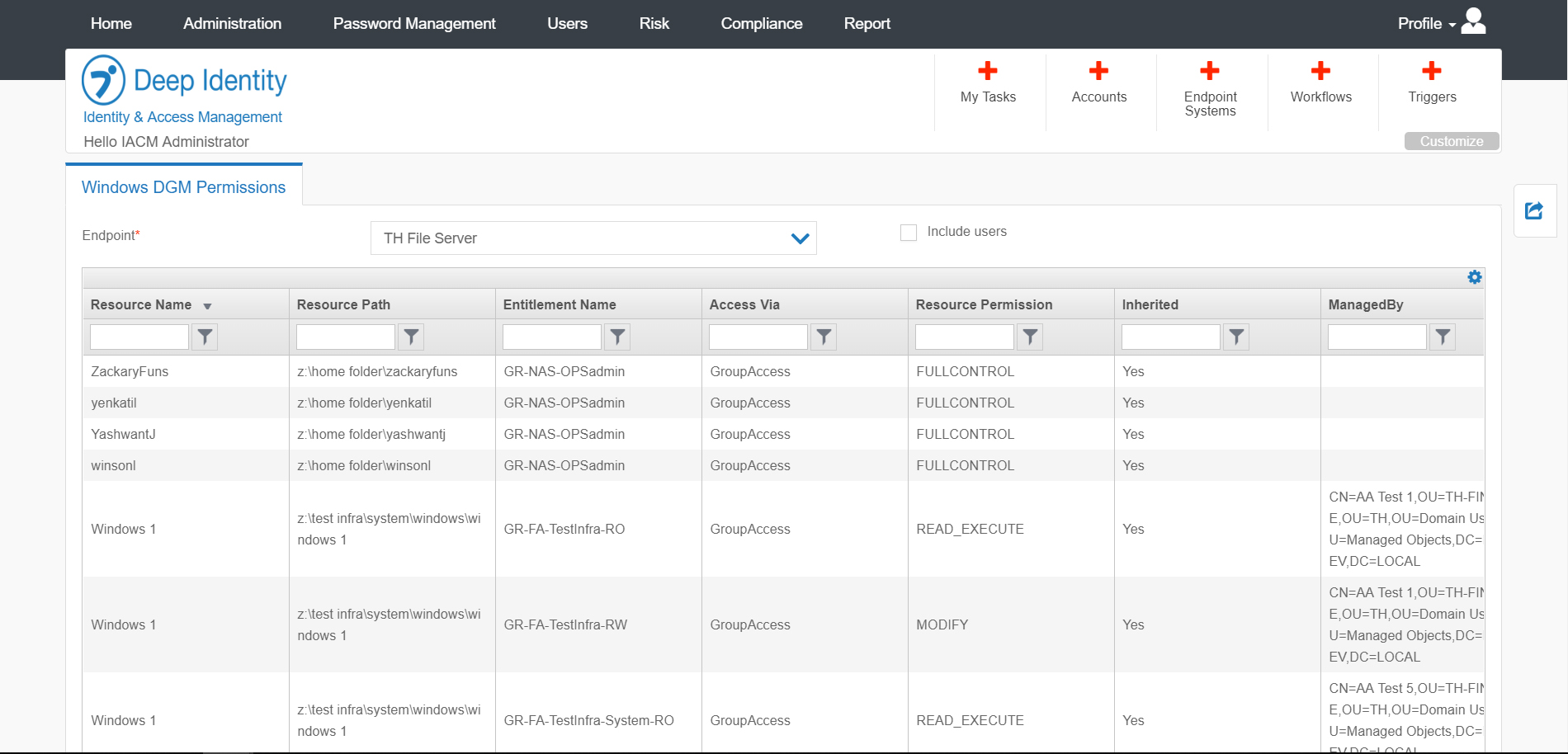Open the TH File Server endpoint dropdown
Image resolution: width=1568 pixels, height=754 pixels.
[x=798, y=238]
